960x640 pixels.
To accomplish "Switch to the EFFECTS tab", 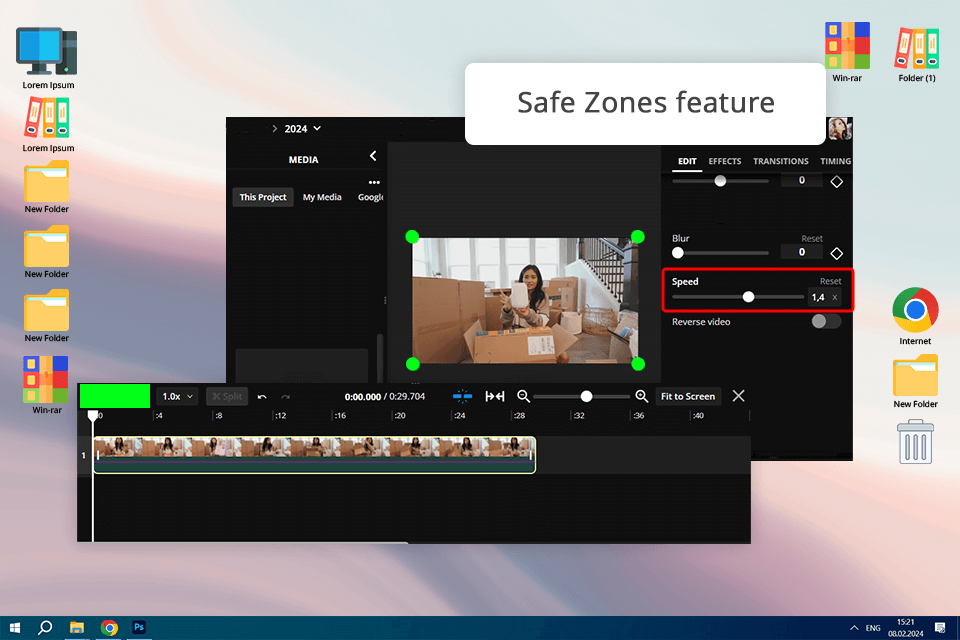I will pyautogui.click(x=725, y=161).
